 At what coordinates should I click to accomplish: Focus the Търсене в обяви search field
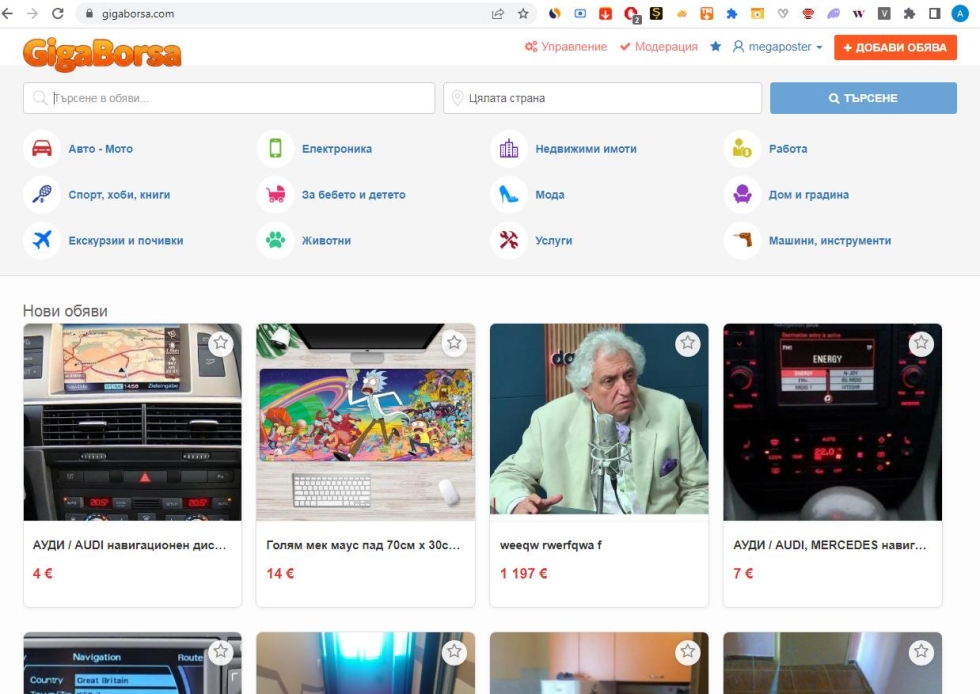click(x=229, y=98)
